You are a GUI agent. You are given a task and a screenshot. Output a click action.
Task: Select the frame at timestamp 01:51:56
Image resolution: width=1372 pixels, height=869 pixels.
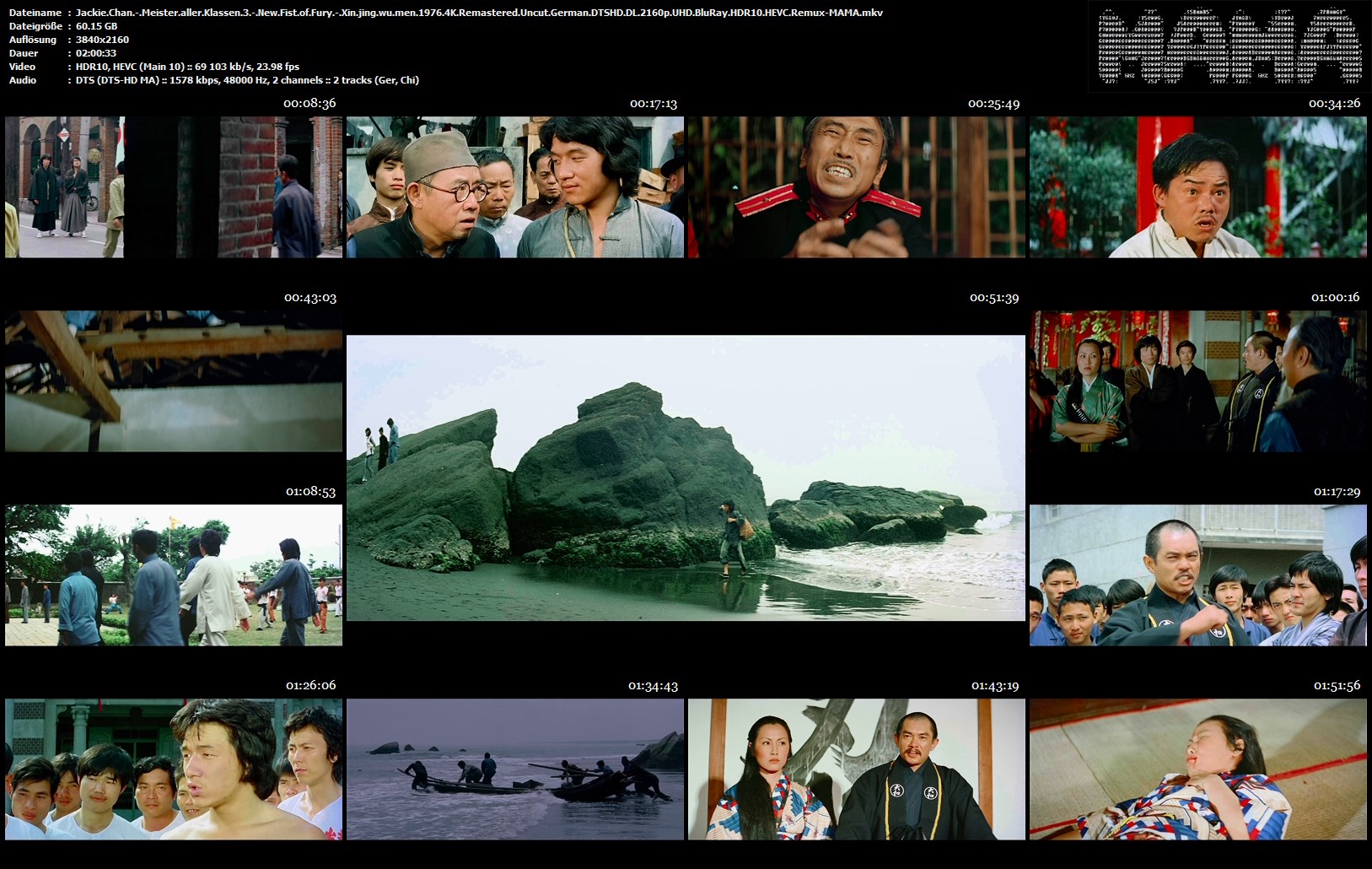[x=1198, y=769]
